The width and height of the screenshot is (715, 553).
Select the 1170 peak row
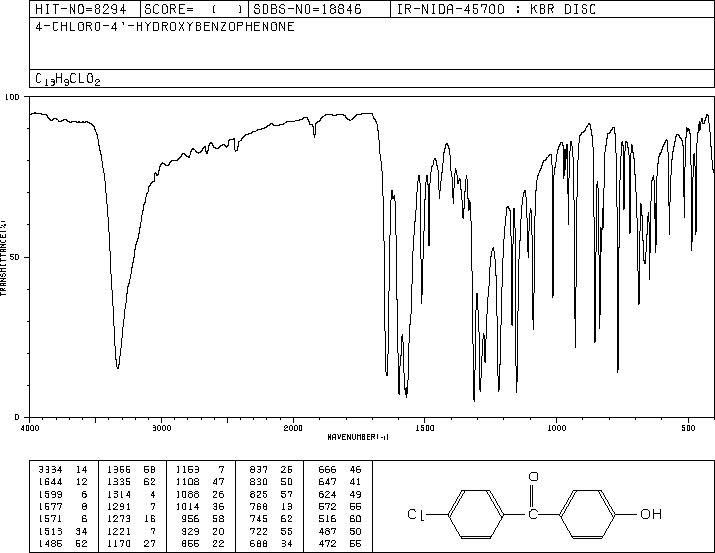pos(131,543)
